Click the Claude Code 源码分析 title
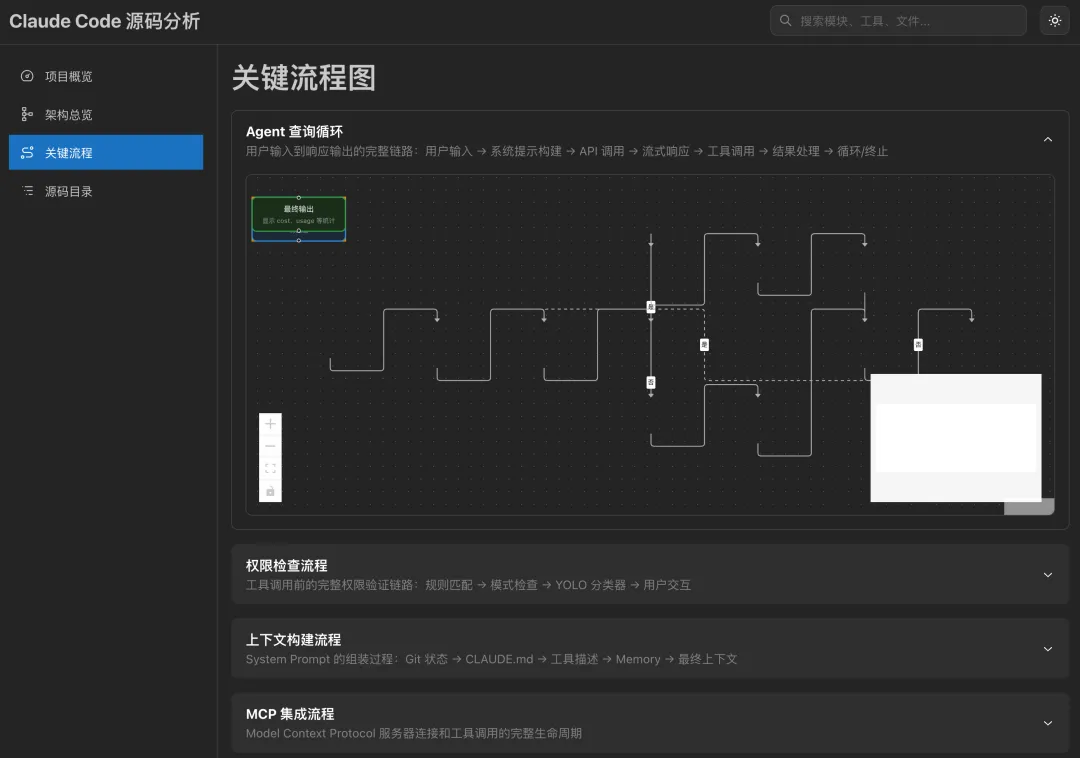Image resolution: width=1080 pixels, height=758 pixels. (x=104, y=20)
